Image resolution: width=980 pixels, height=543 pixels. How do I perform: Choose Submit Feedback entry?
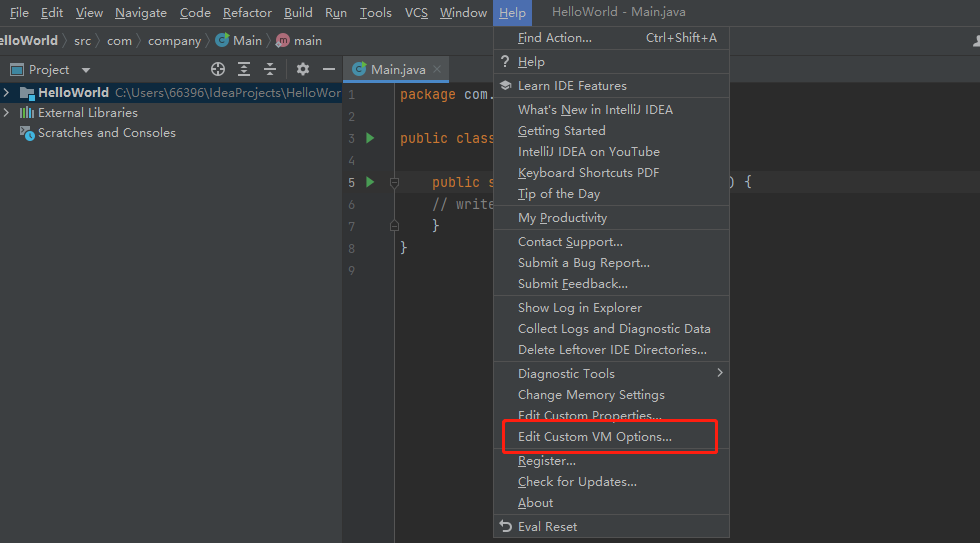(x=611, y=284)
